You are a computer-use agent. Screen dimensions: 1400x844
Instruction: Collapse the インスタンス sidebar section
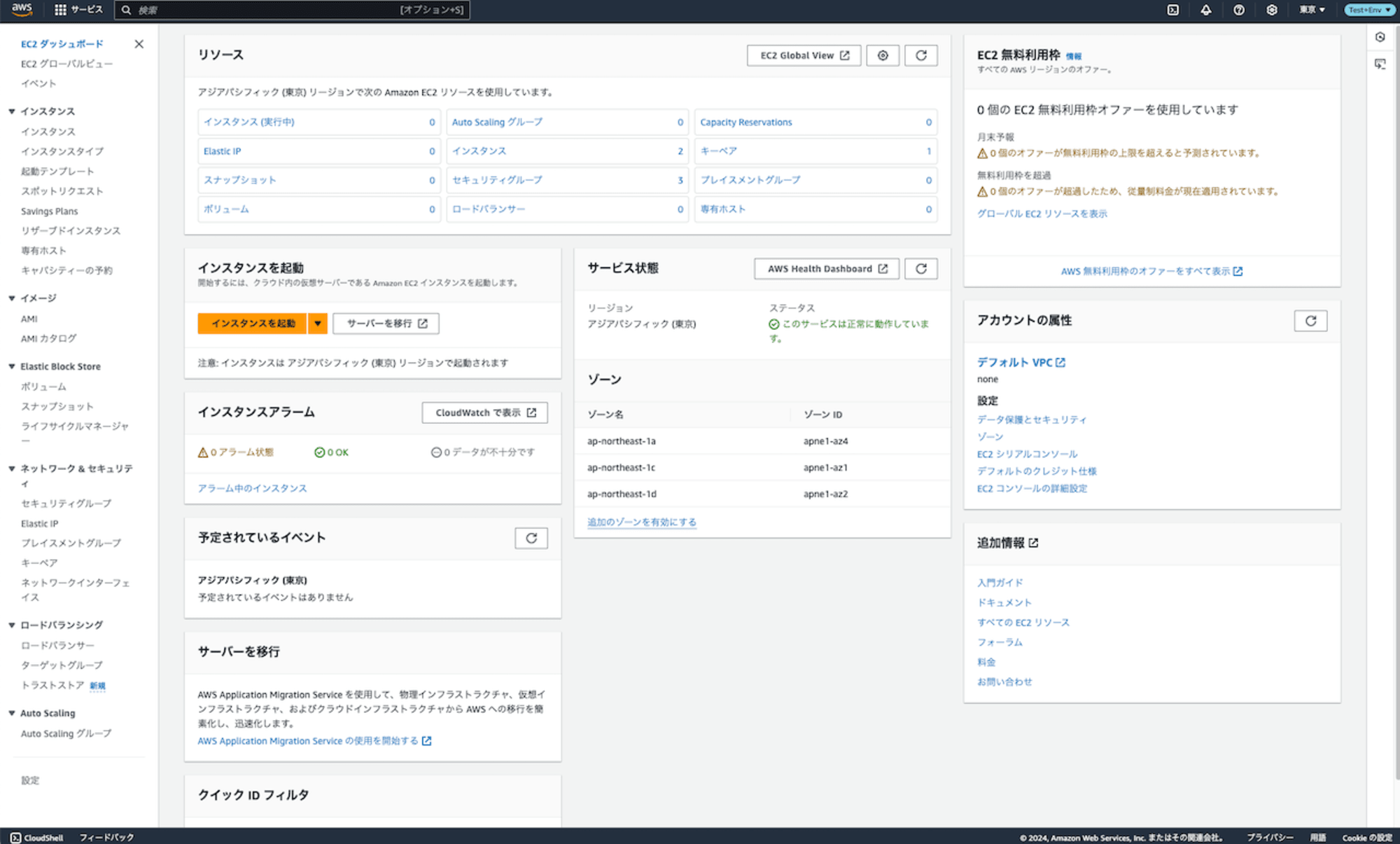12,111
